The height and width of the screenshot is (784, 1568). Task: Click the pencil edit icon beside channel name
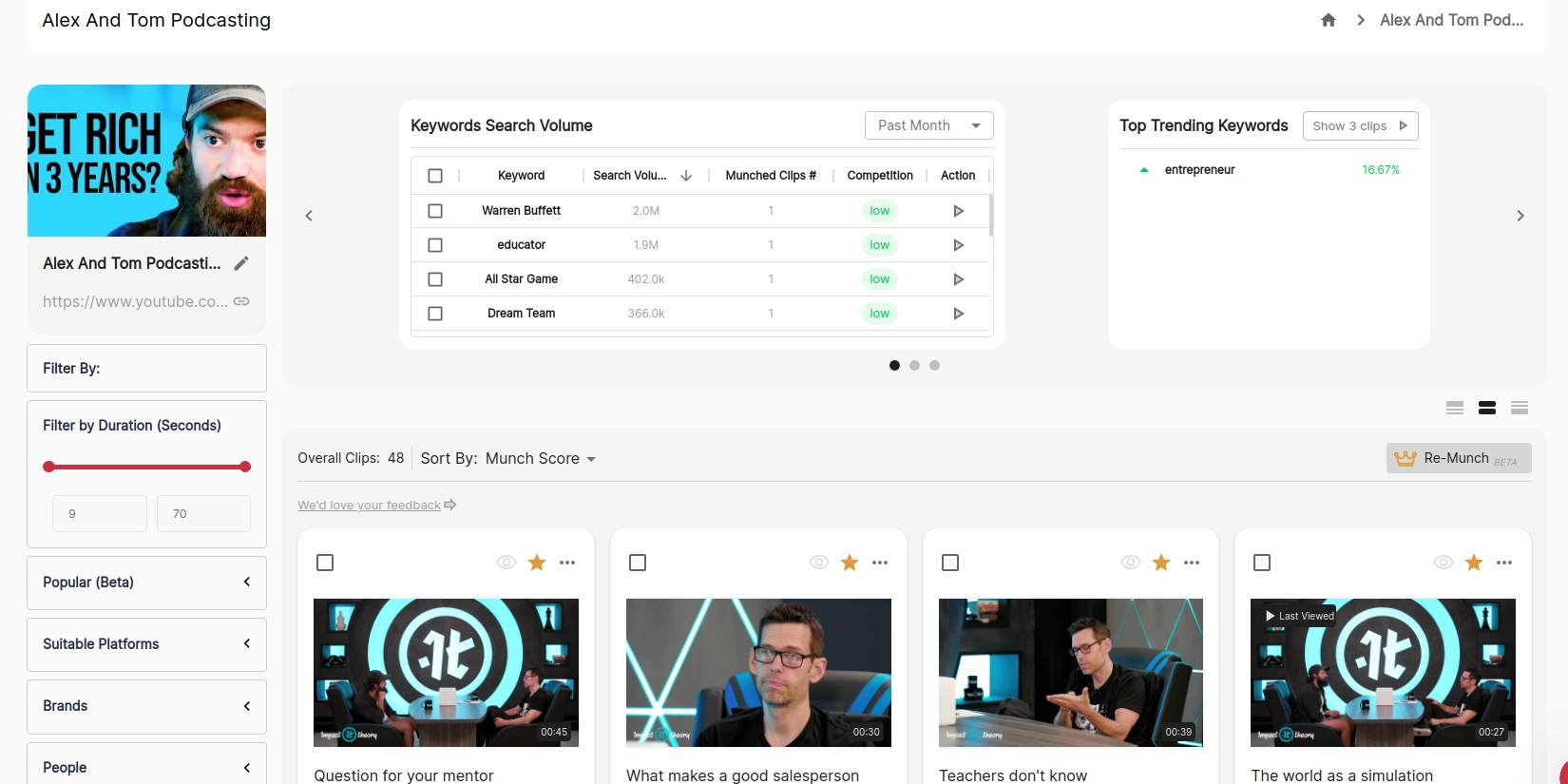[241, 263]
